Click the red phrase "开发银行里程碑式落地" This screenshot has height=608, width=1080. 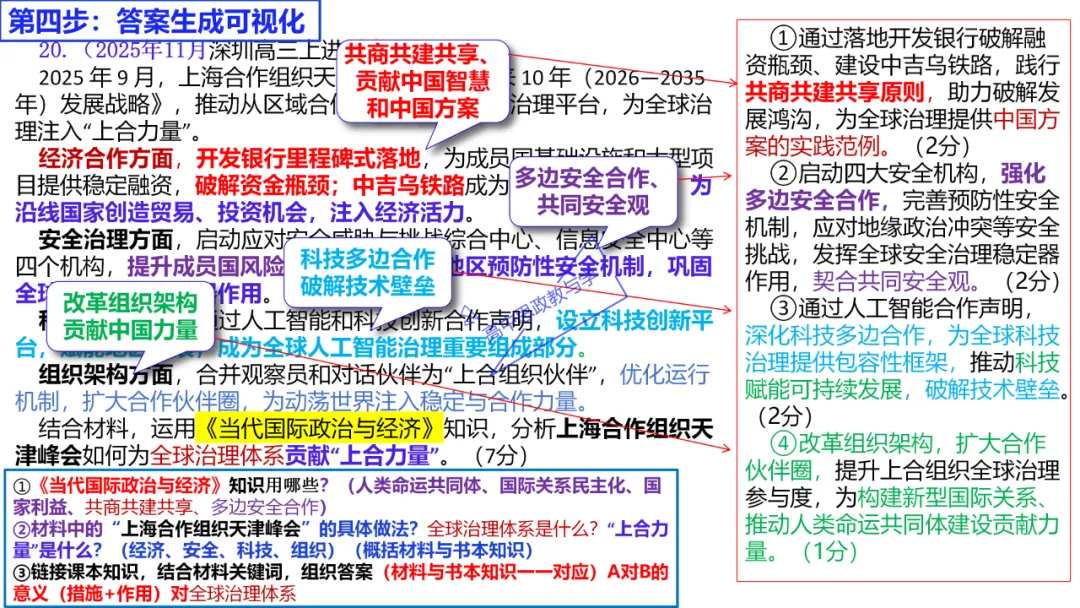point(308,158)
